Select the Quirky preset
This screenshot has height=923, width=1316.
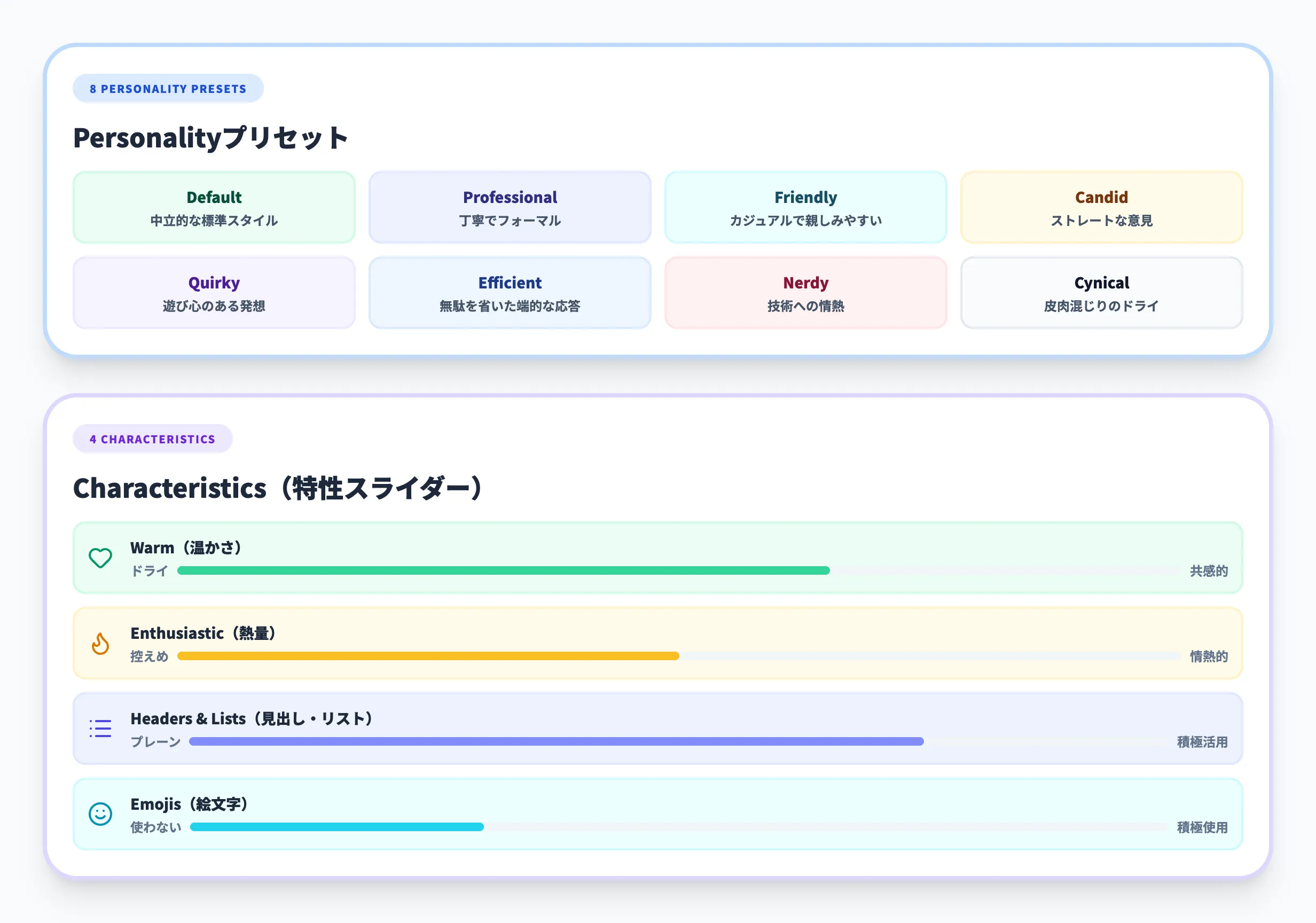click(x=214, y=292)
